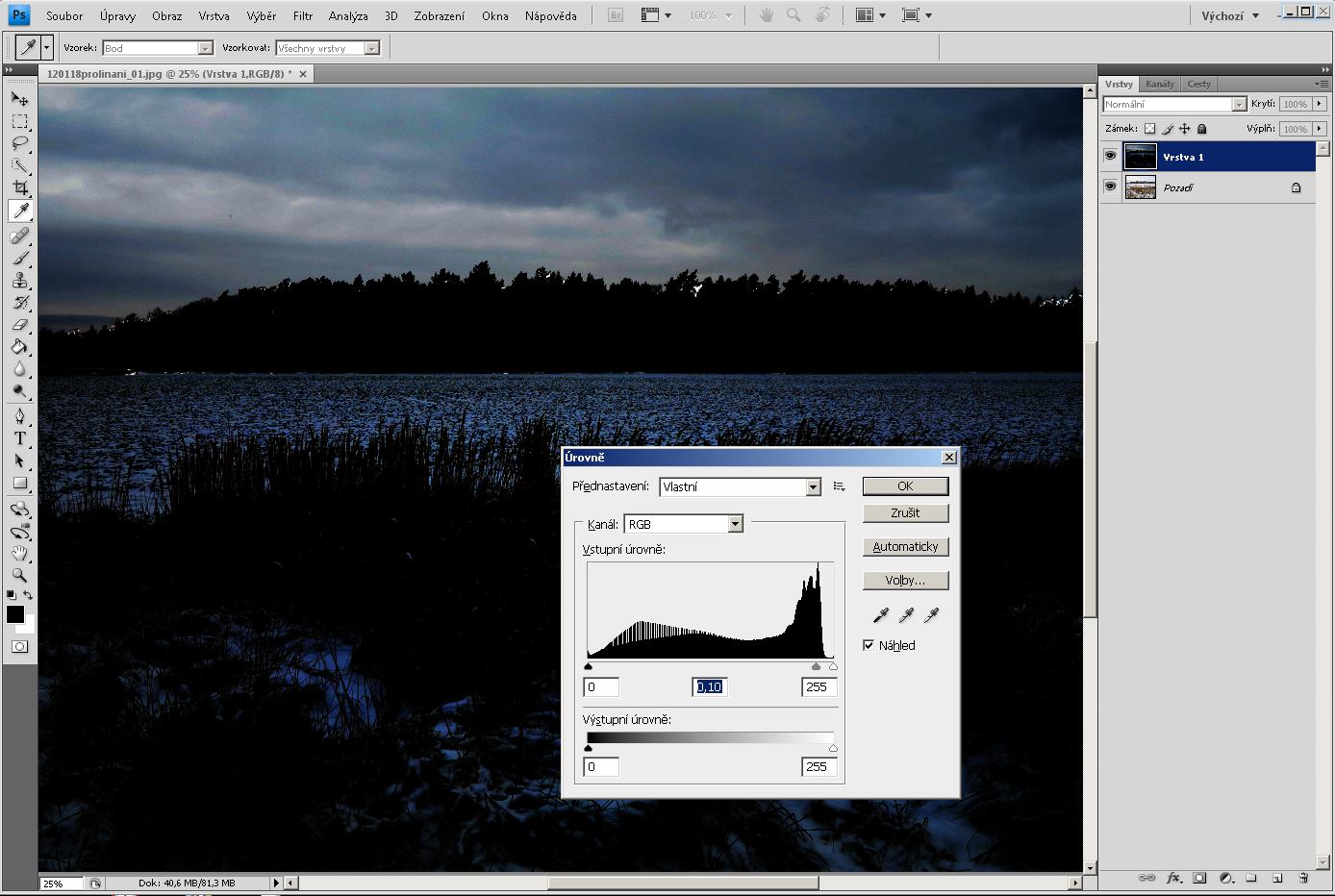The height and width of the screenshot is (896, 1335).
Task: Select the Zoom tool in toolbox
Action: (19, 575)
